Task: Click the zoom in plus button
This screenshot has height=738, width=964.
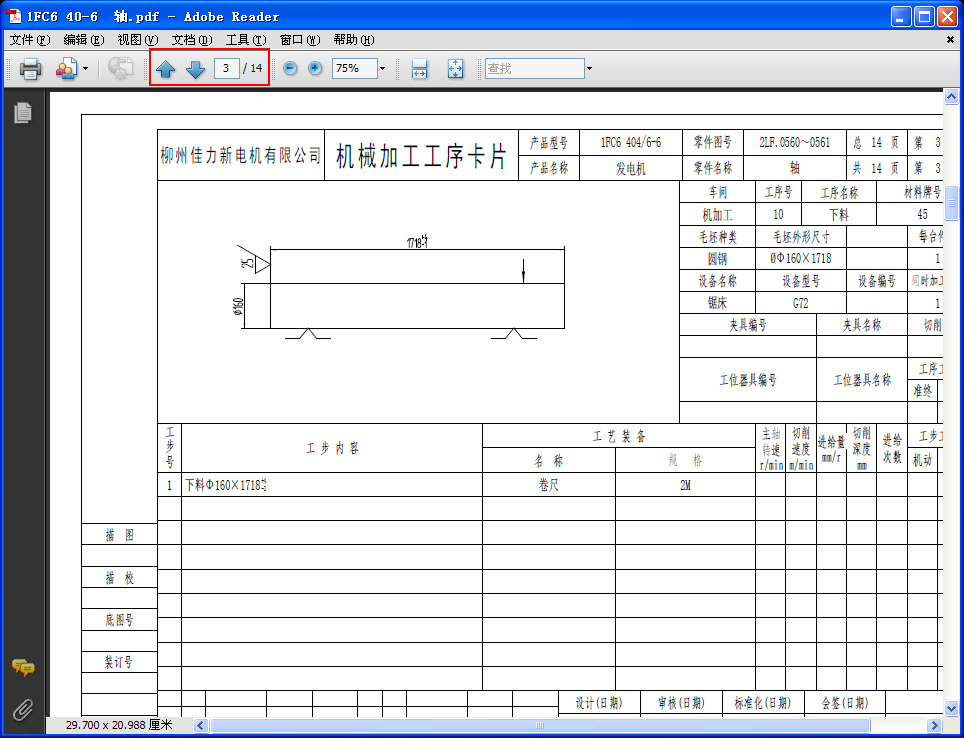Action: [x=315, y=68]
